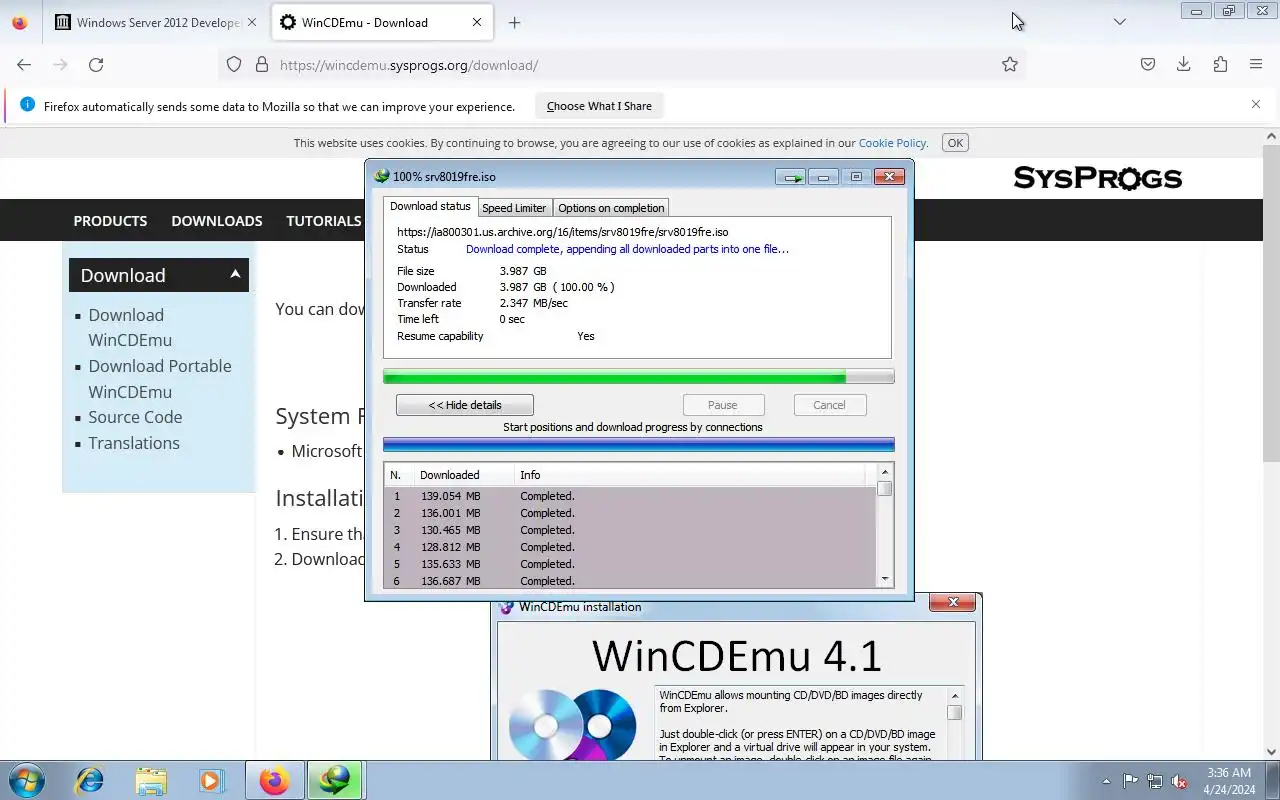Click the Firefox logo icon in tab strip
This screenshot has height=800, width=1280.
tap(20, 22)
